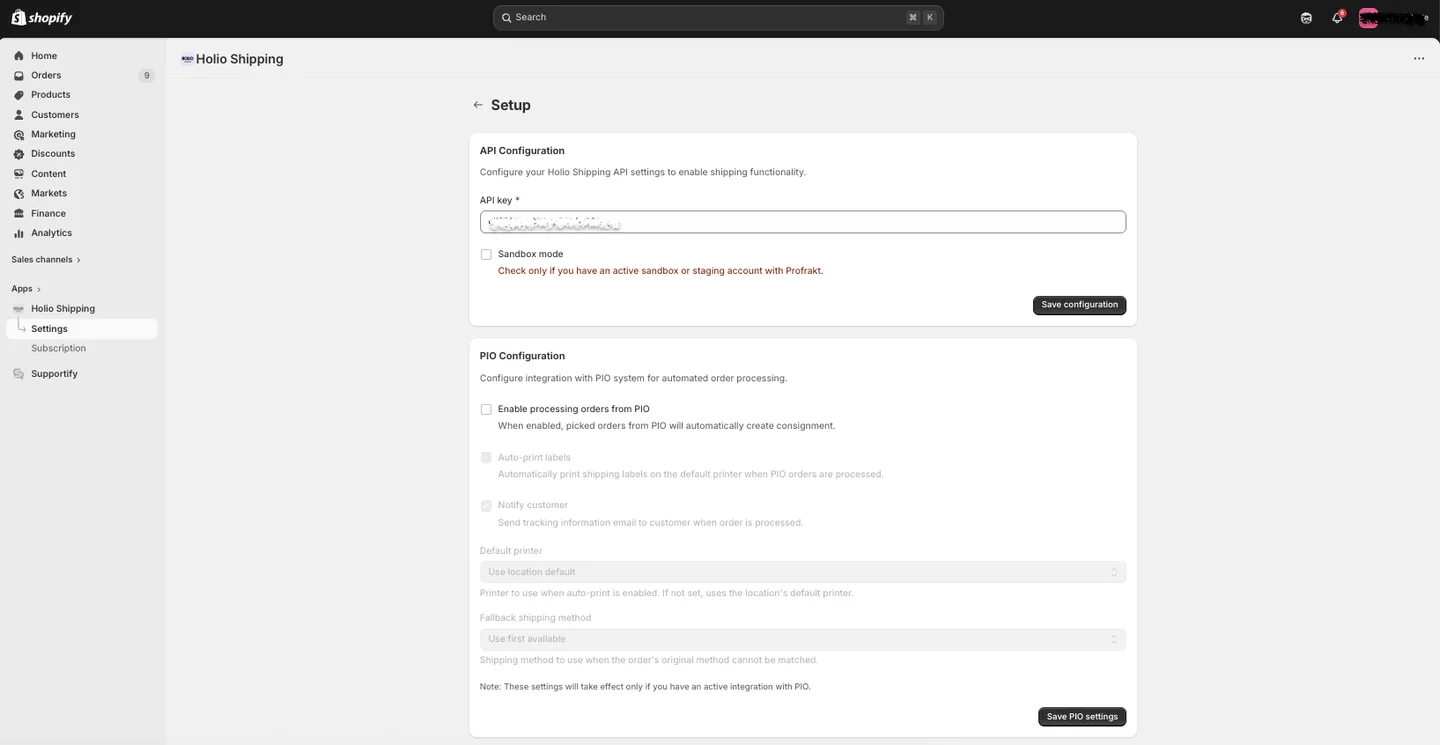Click the Finance bank icon
The image size is (1440, 745).
(18, 213)
